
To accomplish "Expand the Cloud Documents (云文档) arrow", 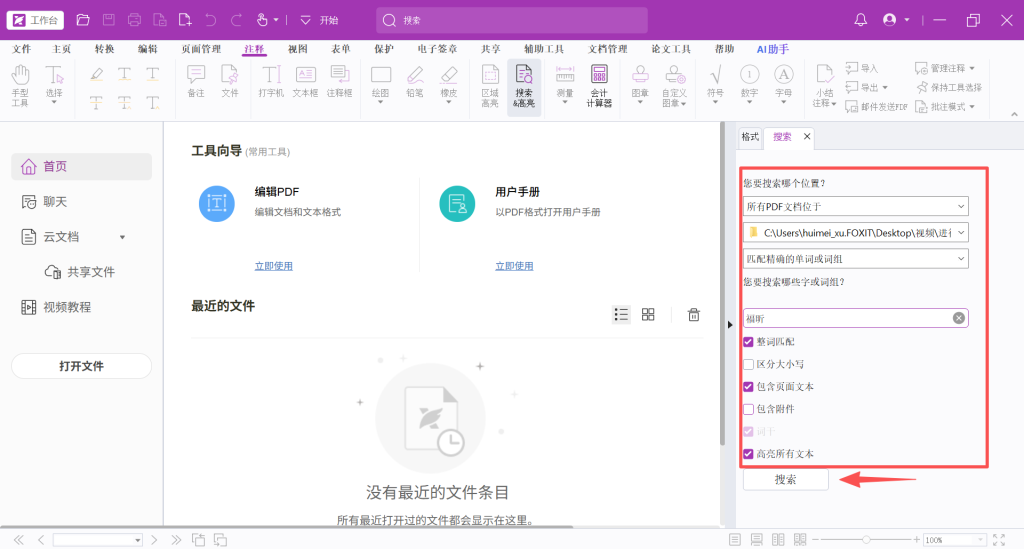I will point(122,237).
